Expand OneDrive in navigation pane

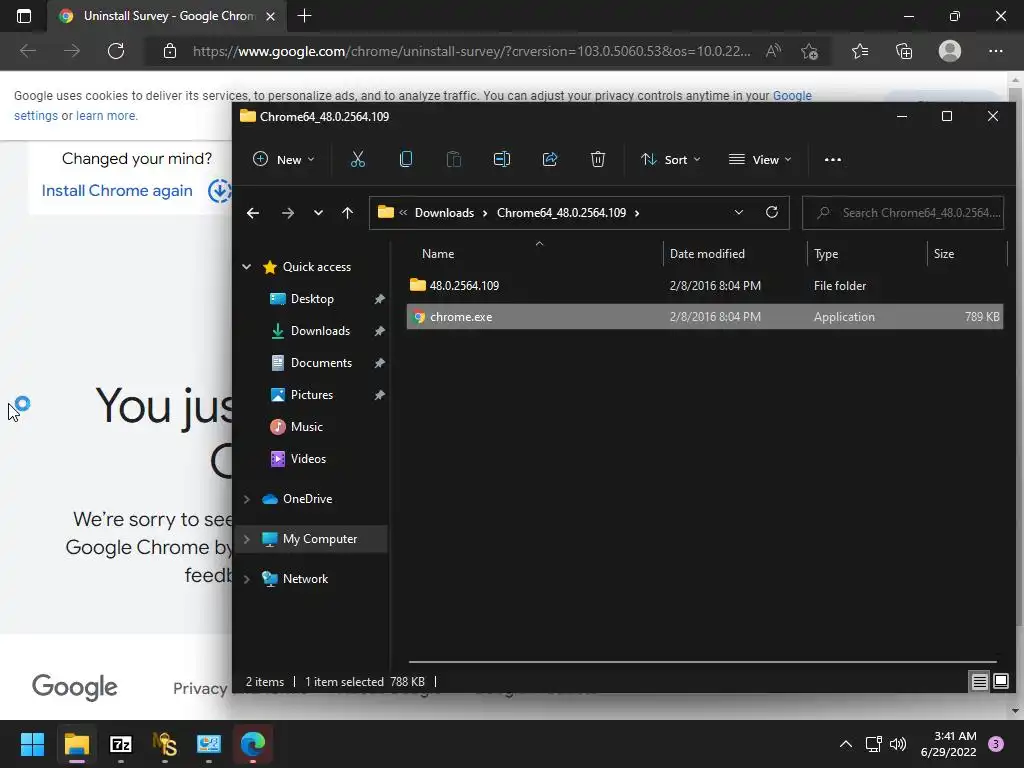(247, 499)
